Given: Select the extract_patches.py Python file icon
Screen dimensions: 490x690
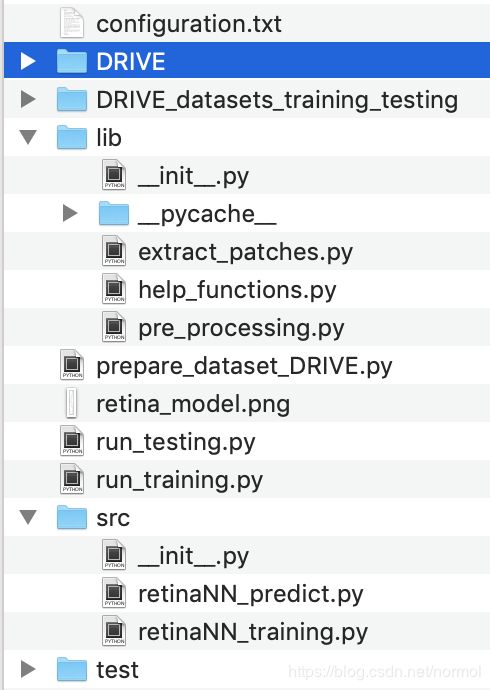Looking at the screenshot, I should 114,251.
